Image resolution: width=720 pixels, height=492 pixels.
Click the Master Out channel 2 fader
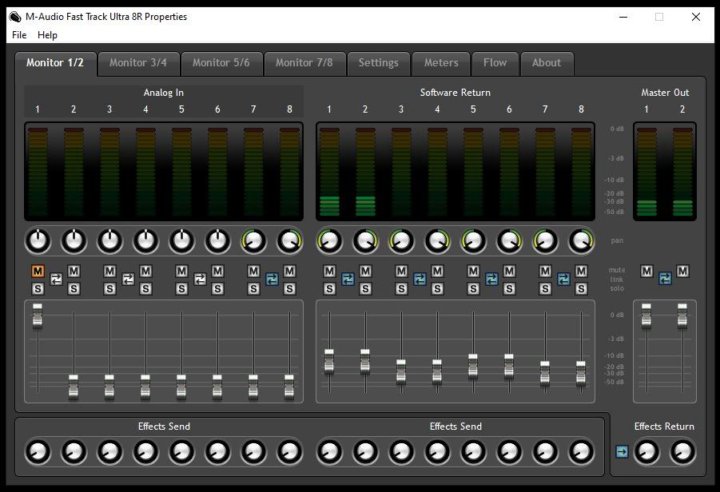[682, 313]
